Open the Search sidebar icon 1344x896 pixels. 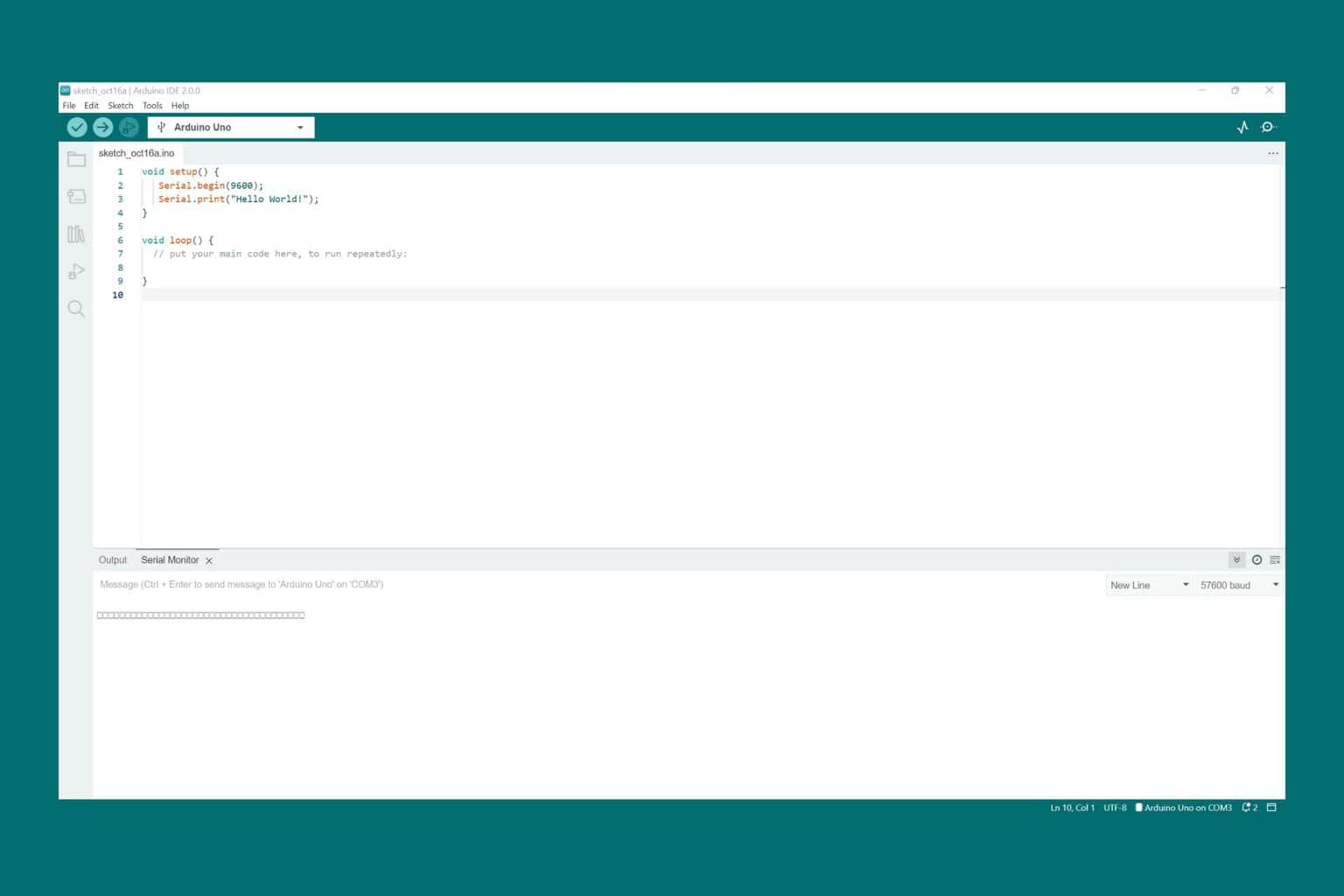click(76, 308)
